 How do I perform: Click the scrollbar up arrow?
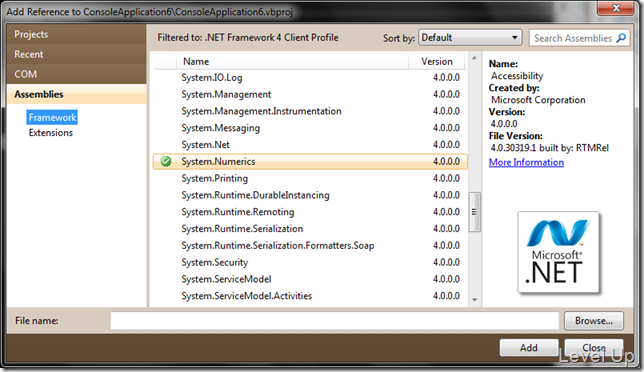474,58
